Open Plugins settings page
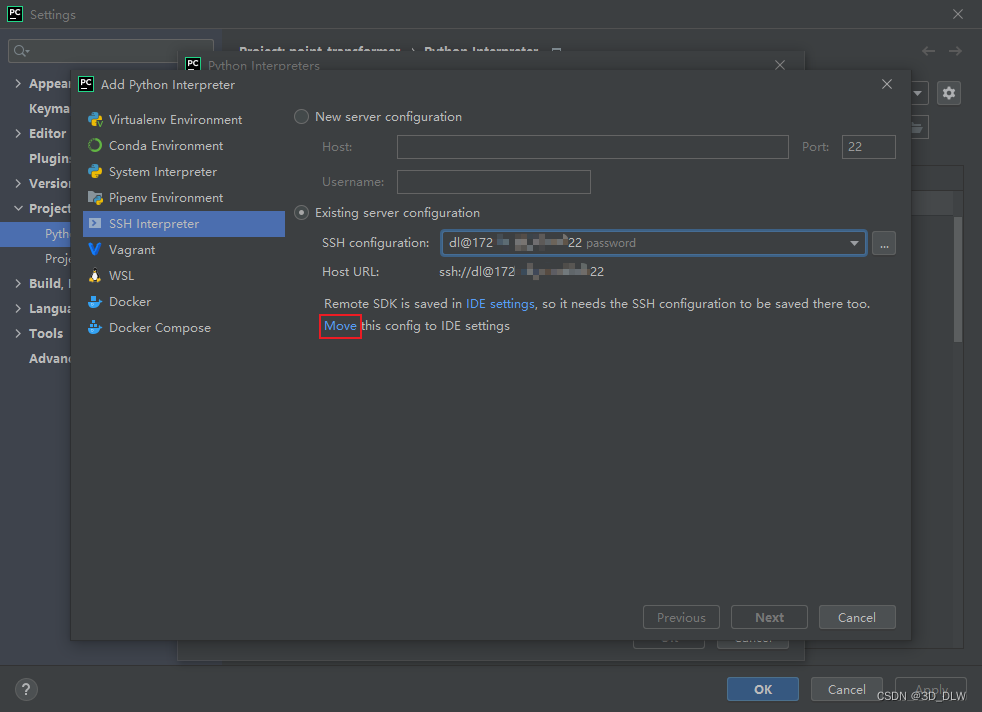Image resolution: width=982 pixels, height=712 pixels. click(49, 158)
